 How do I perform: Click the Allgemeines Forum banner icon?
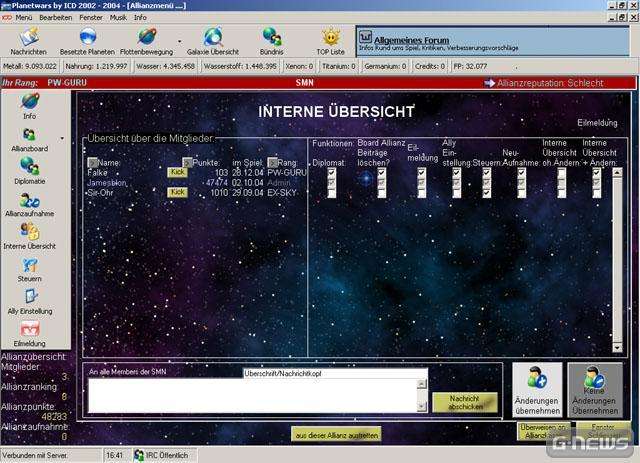(x=365, y=38)
